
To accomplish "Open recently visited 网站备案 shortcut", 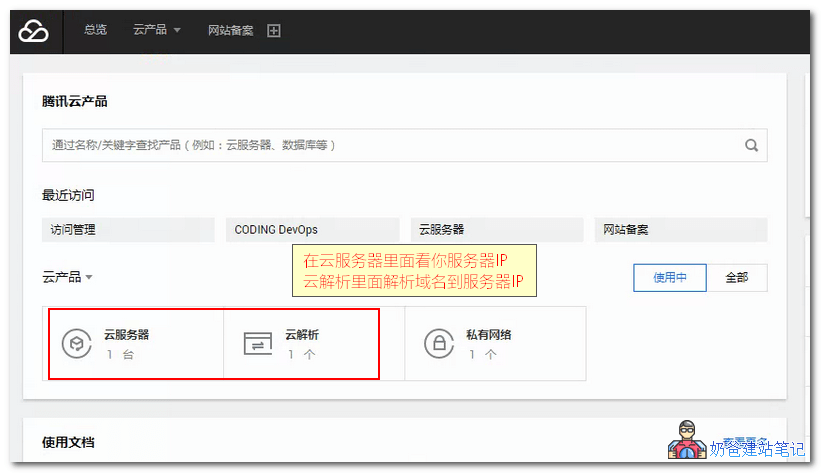I will (x=681, y=229).
